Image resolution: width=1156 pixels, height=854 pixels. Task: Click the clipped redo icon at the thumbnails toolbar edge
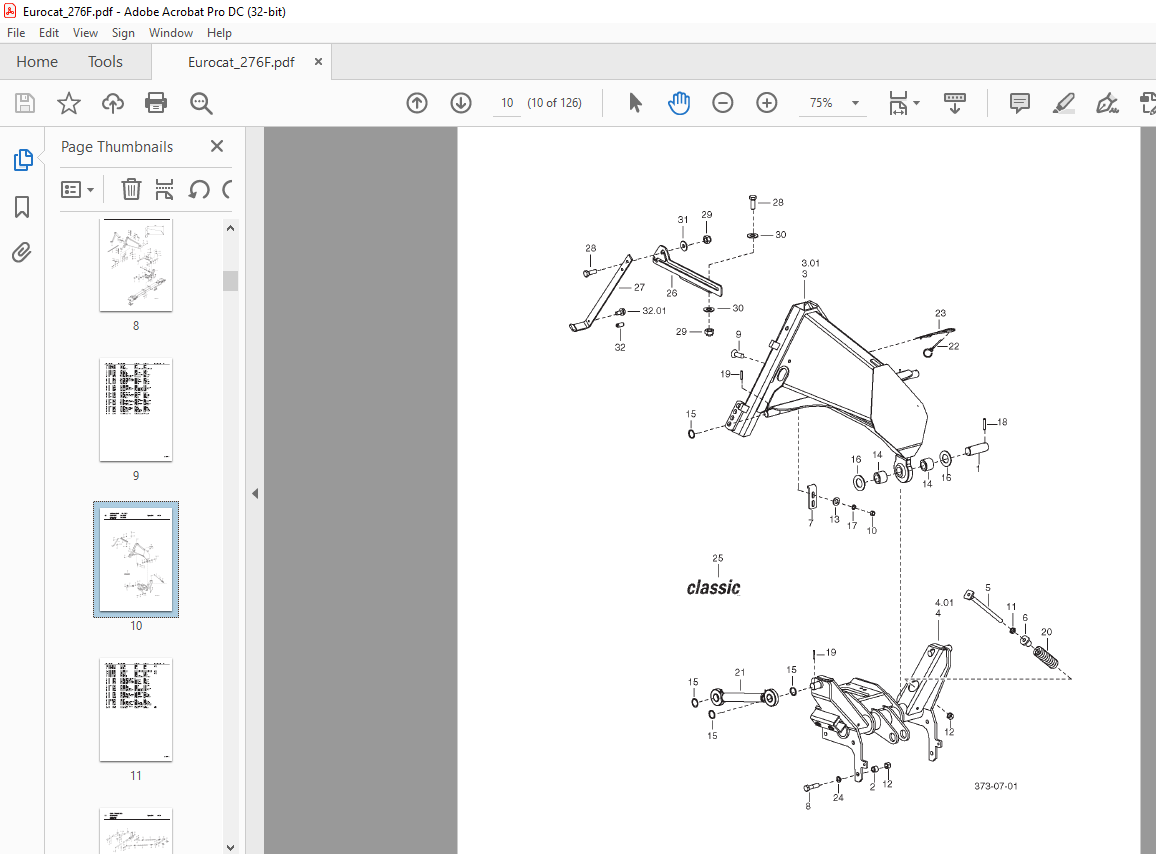coord(227,190)
